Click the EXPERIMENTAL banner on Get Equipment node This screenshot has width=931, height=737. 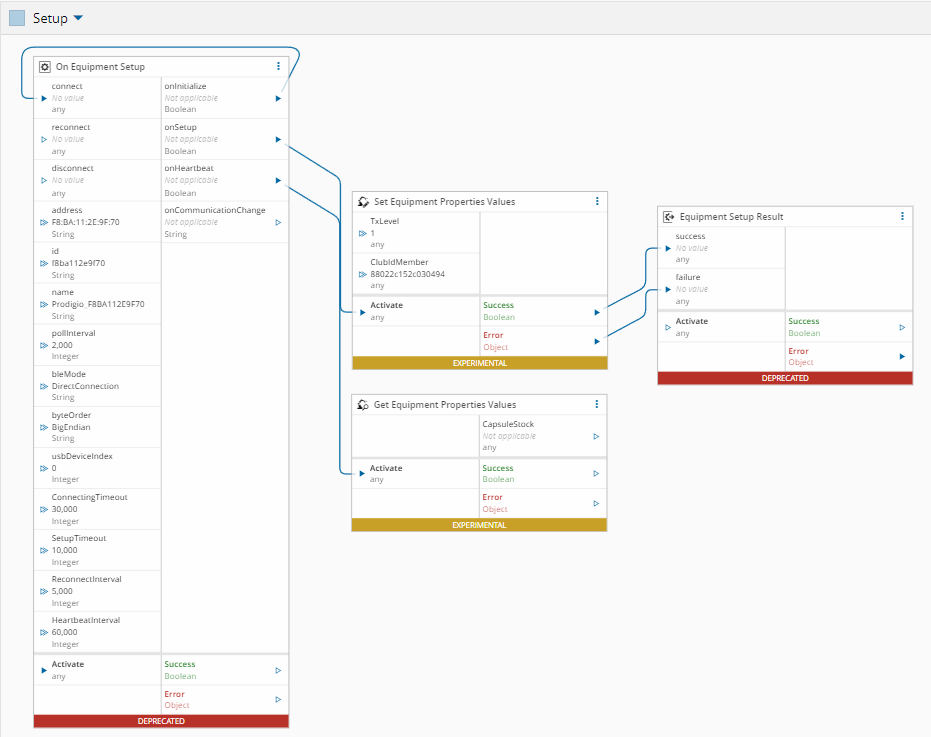pyautogui.click(x=479, y=525)
